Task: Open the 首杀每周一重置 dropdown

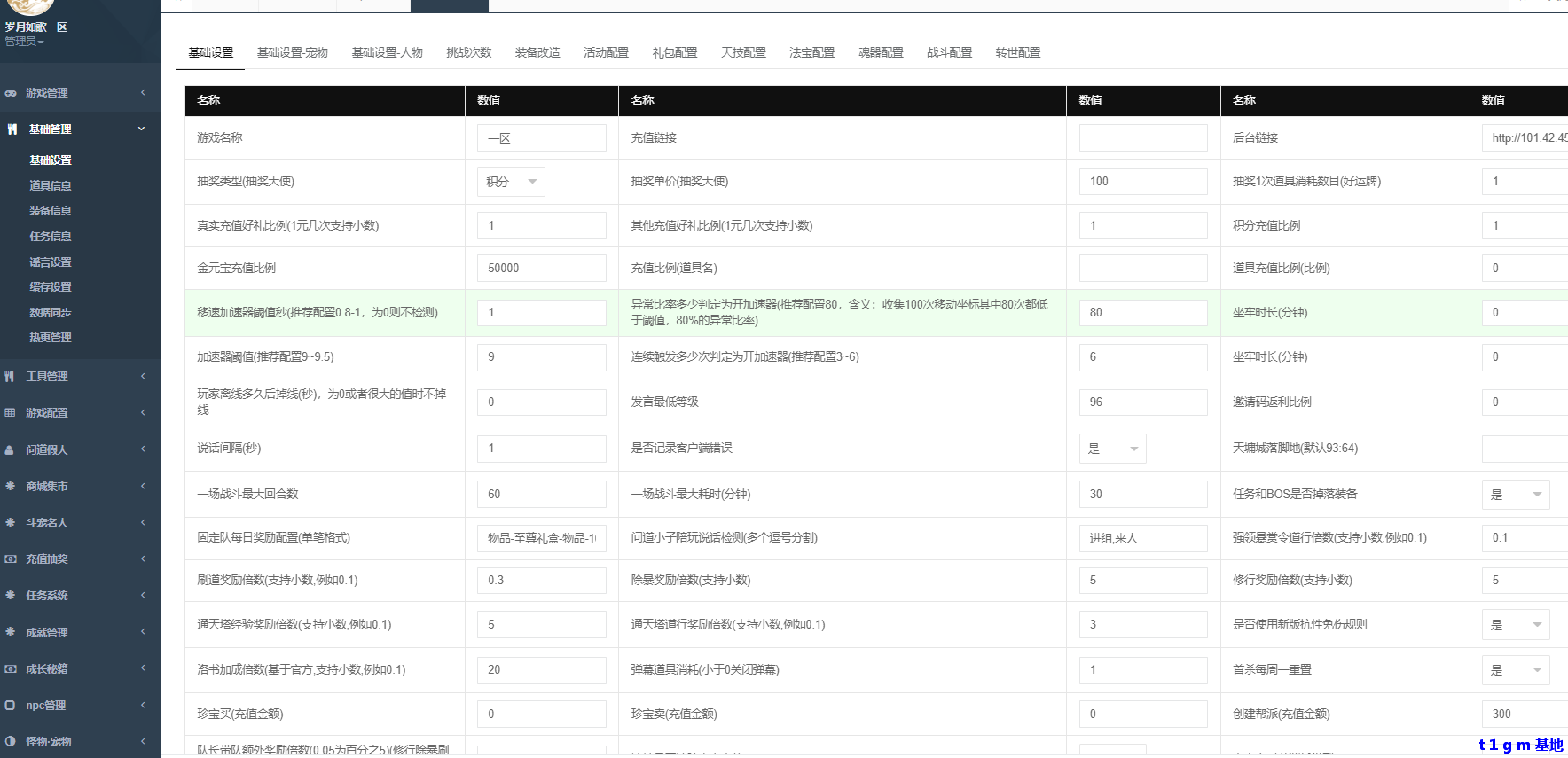Action: [1515, 670]
